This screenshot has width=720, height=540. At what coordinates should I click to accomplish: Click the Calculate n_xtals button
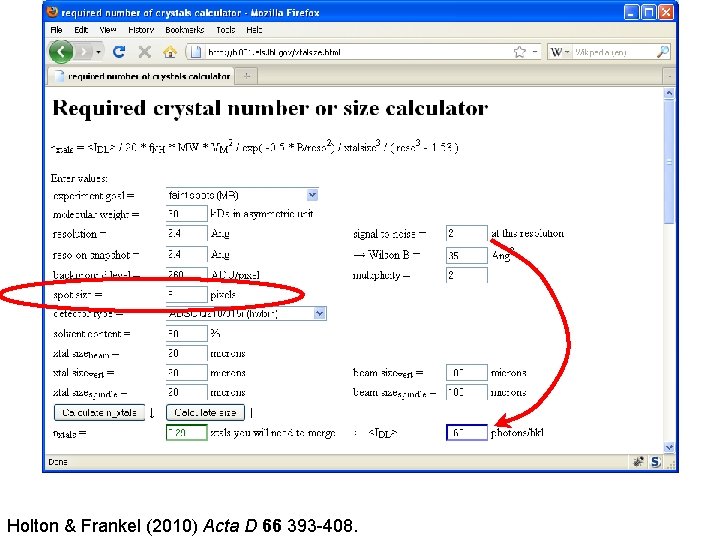[x=99, y=412]
